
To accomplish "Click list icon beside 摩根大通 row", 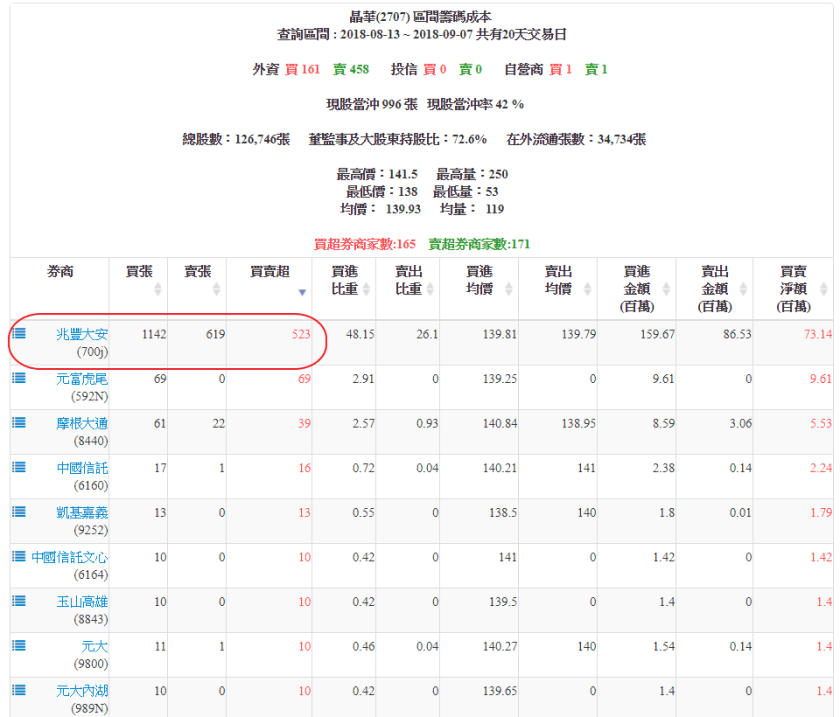I will (x=19, y=423).
